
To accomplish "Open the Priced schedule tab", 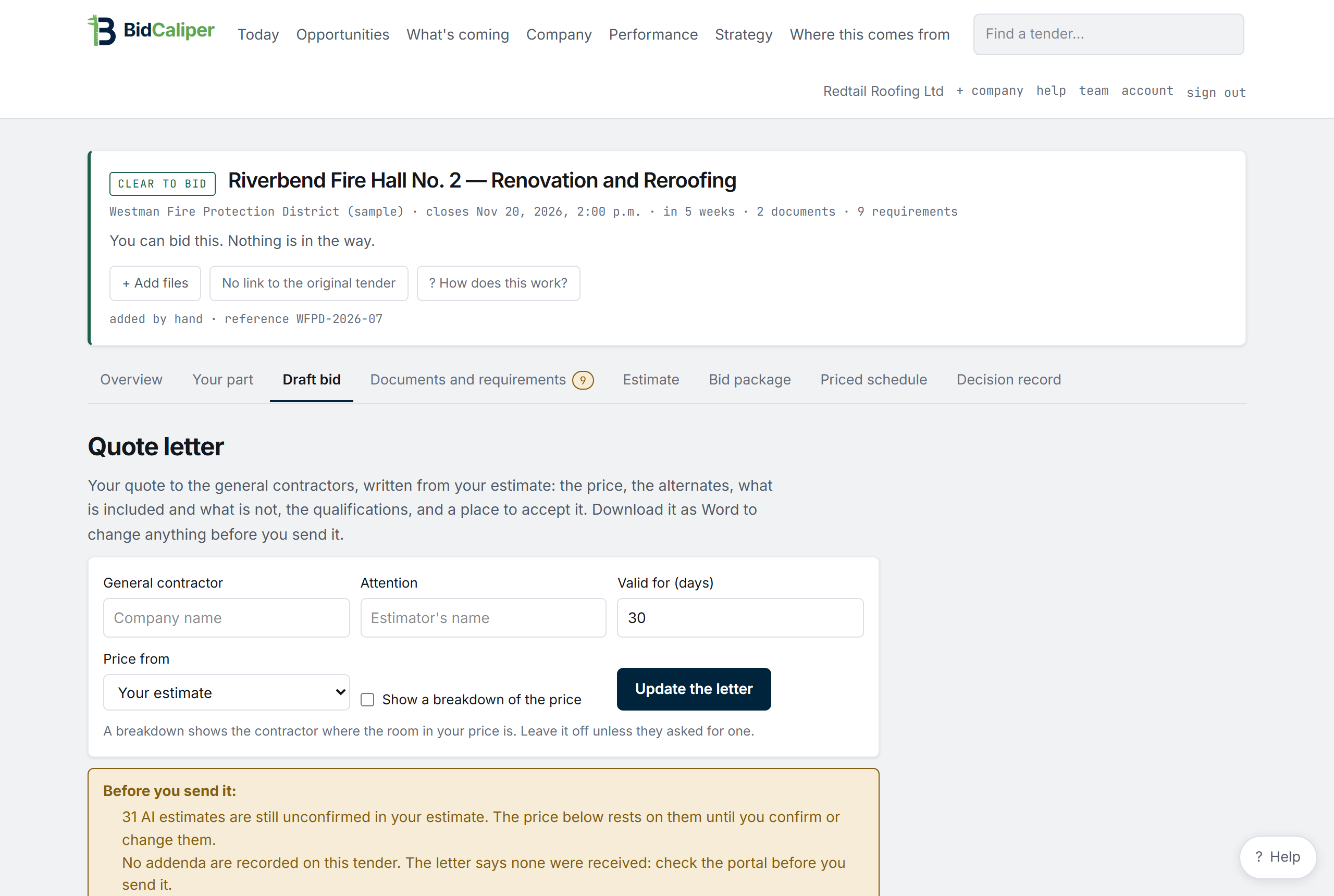I will point(873,379).
